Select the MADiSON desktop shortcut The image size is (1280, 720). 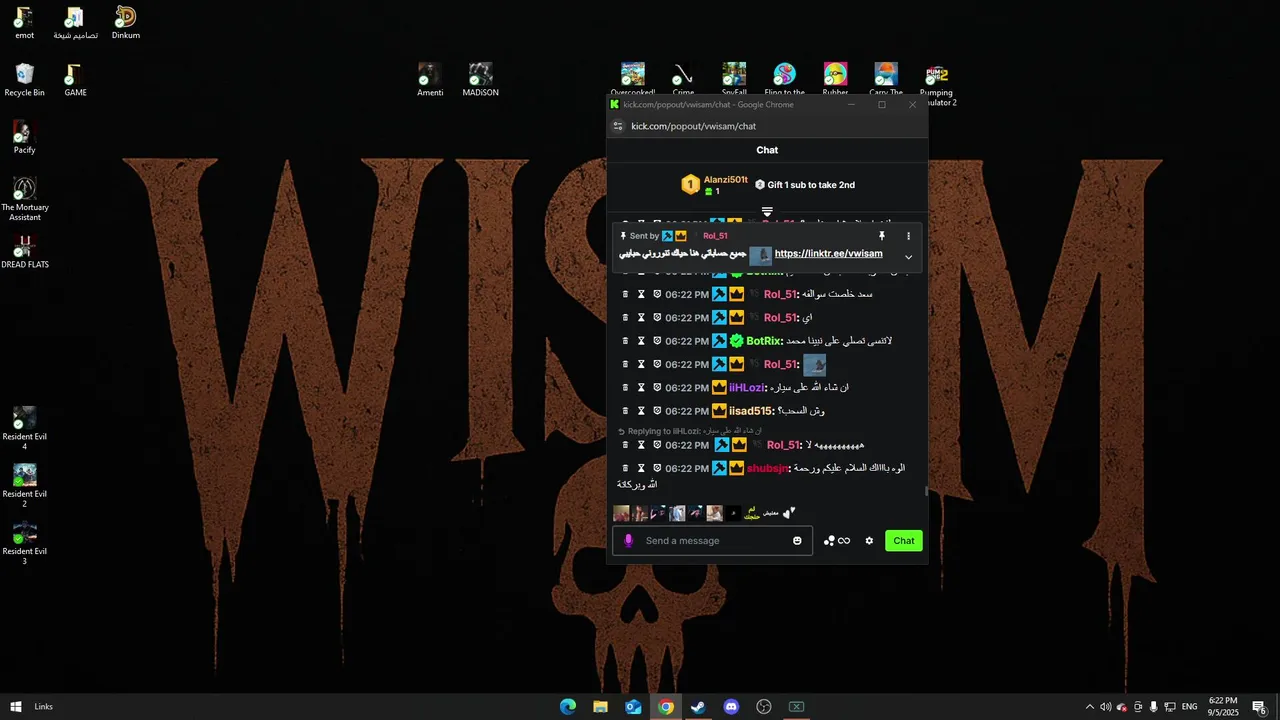coord(480,80)
